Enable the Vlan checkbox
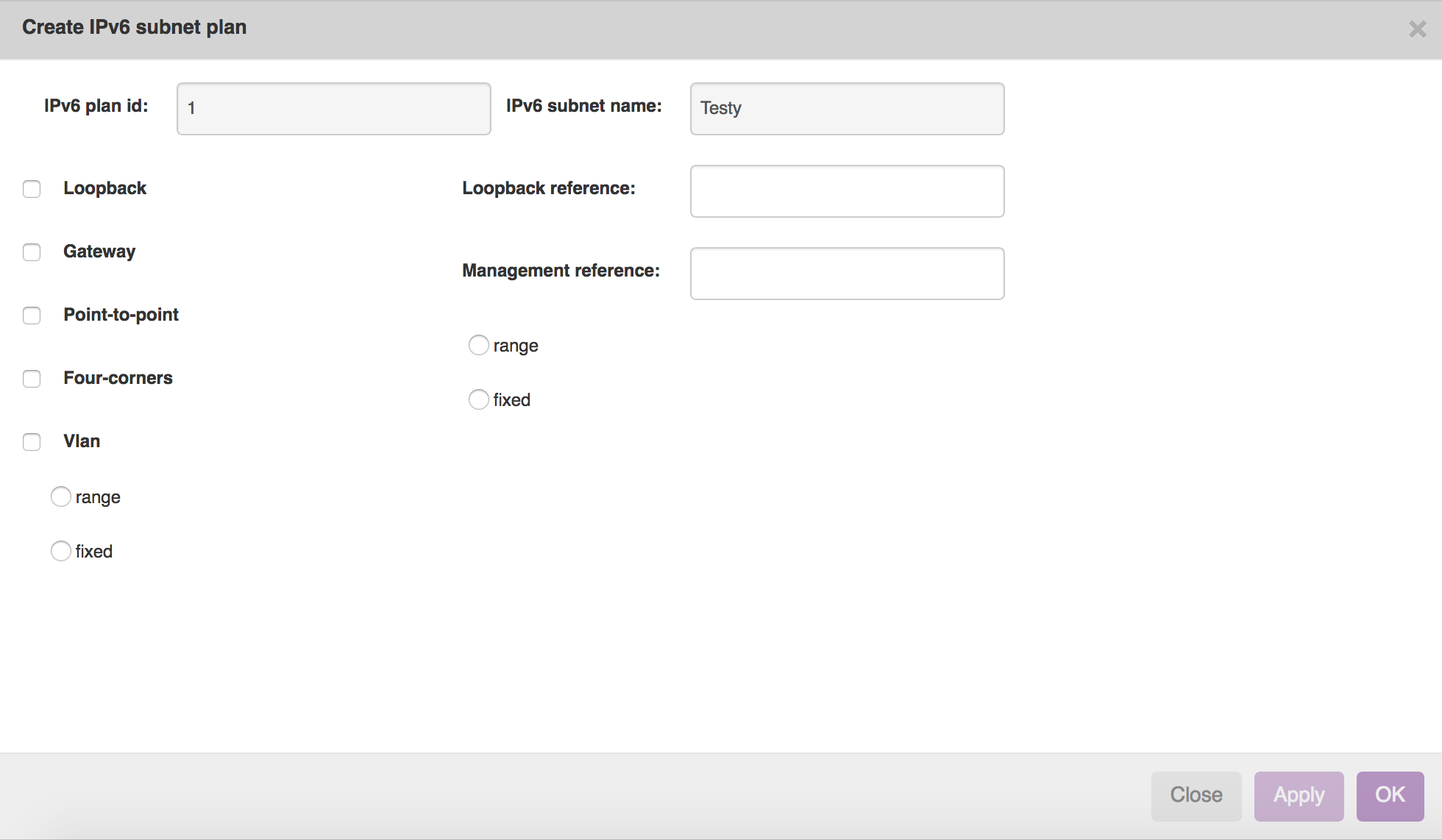This screenshot has height=840, width=1442. (32, 442)
